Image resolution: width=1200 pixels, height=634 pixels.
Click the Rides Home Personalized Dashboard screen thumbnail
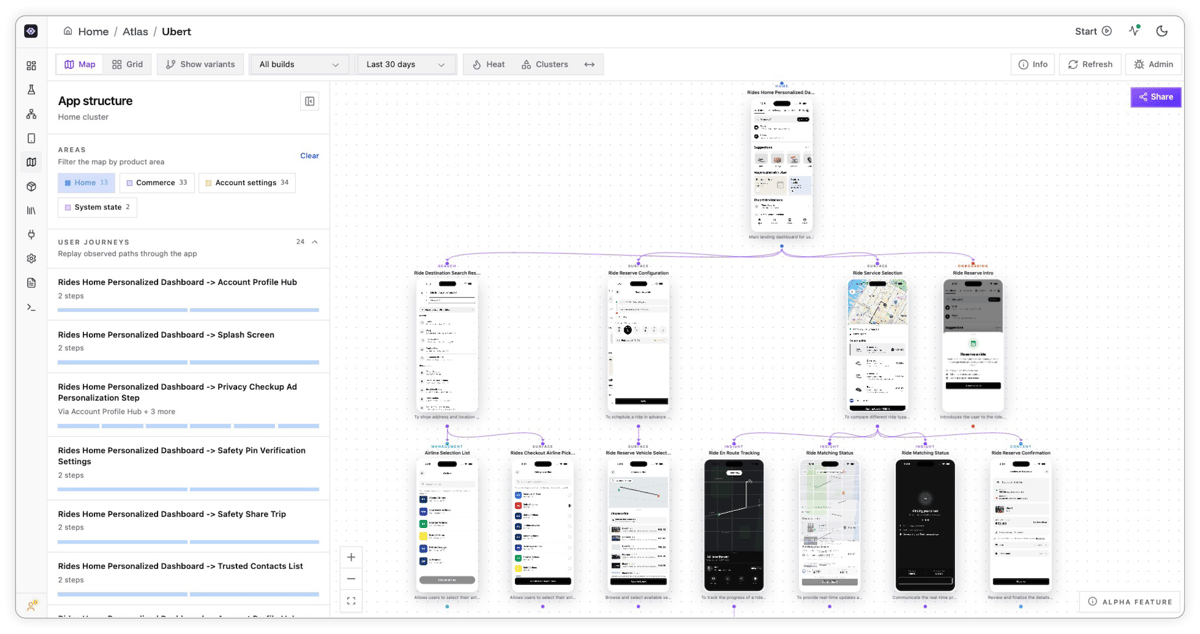(x=782, y=165)
